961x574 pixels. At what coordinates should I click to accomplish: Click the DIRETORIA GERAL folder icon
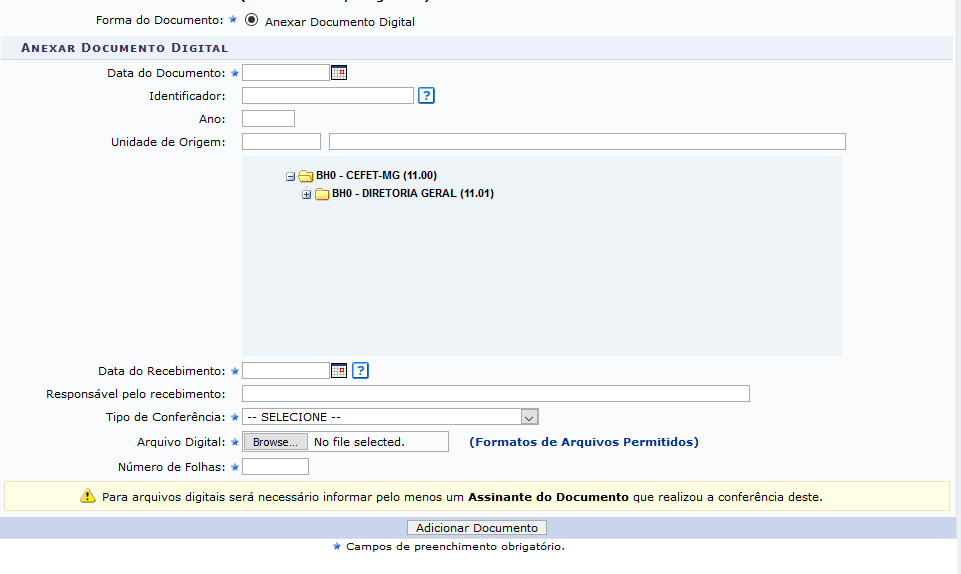[322, 194]
